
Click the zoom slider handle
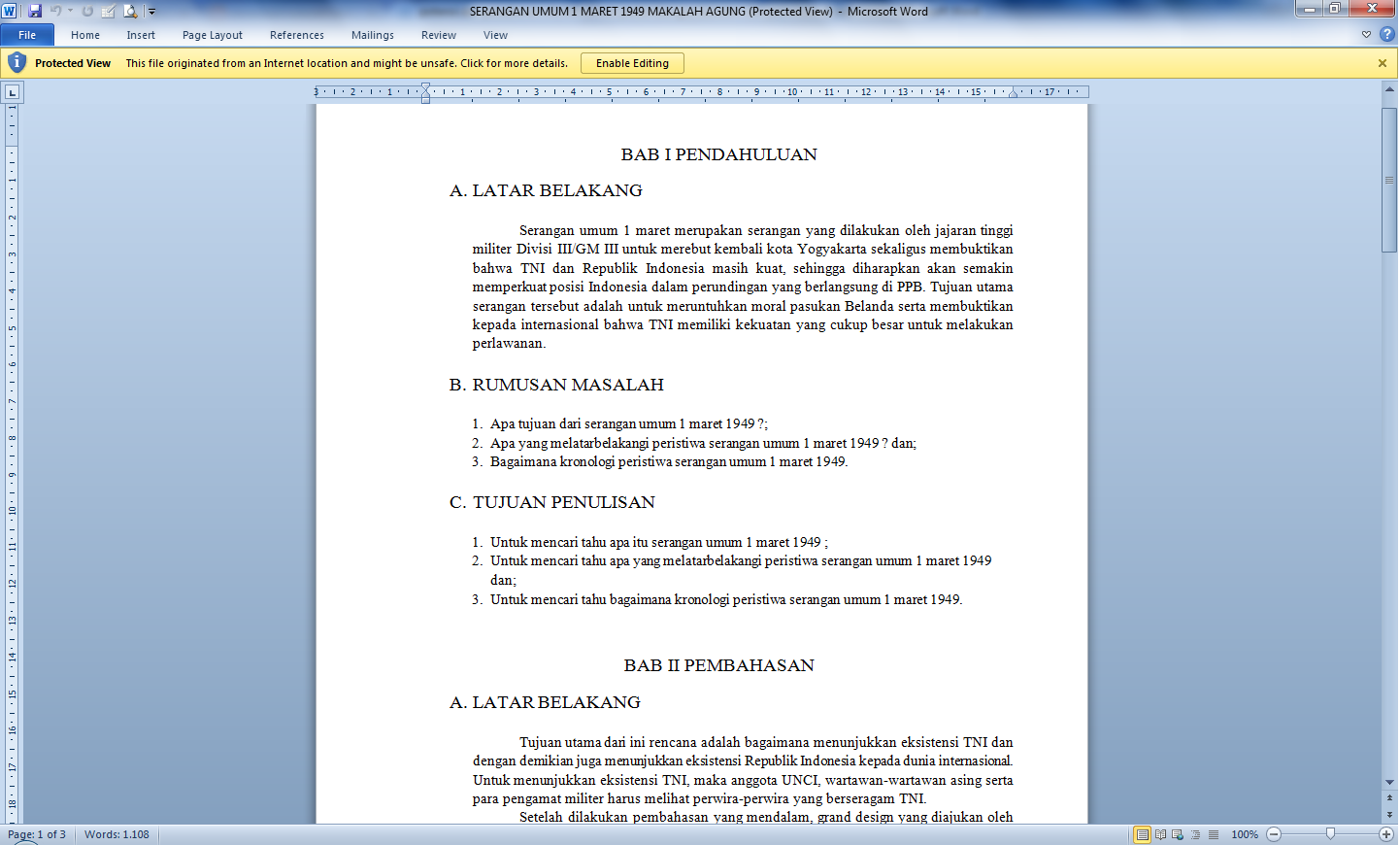point(1330,834)
